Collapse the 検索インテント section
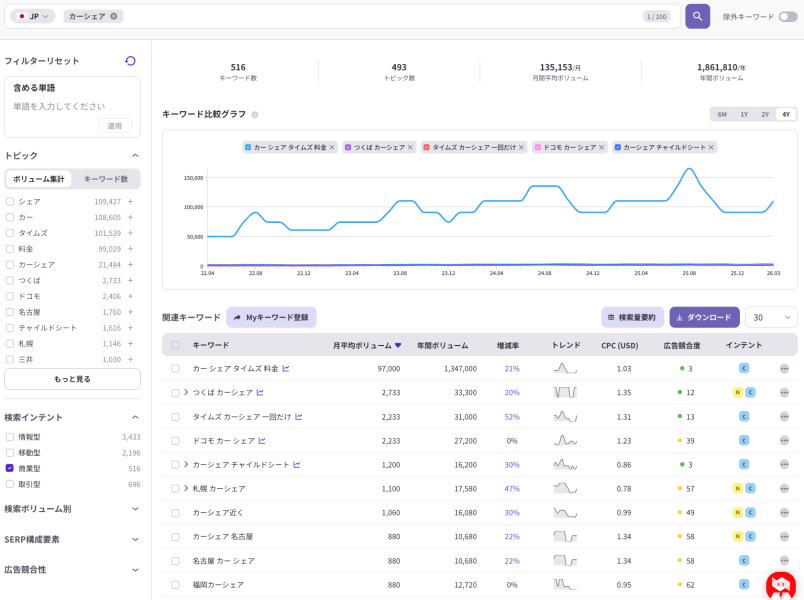Screen dimensions: 804x600 coord(135,417)
